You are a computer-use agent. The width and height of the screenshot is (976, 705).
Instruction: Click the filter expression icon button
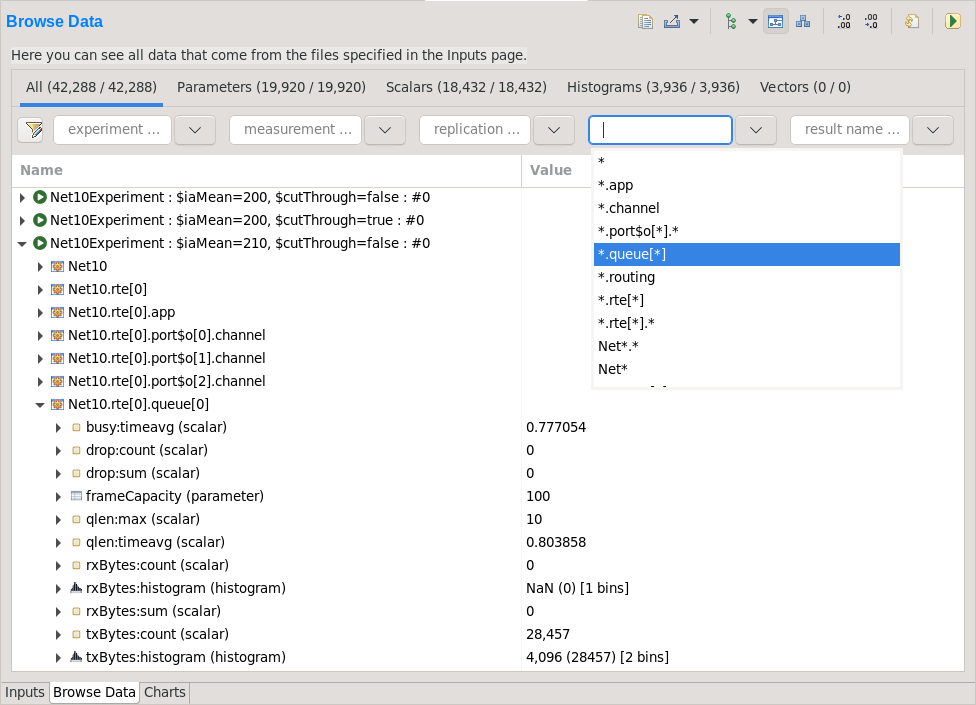31,130
